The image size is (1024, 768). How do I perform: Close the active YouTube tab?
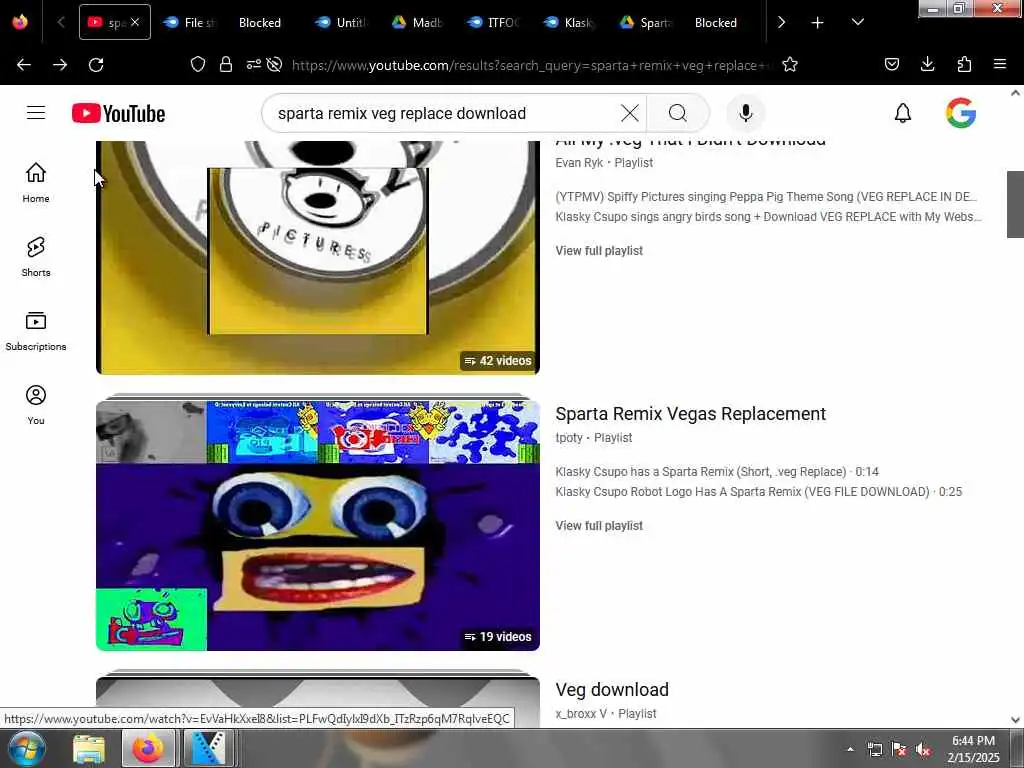(135, 22)
